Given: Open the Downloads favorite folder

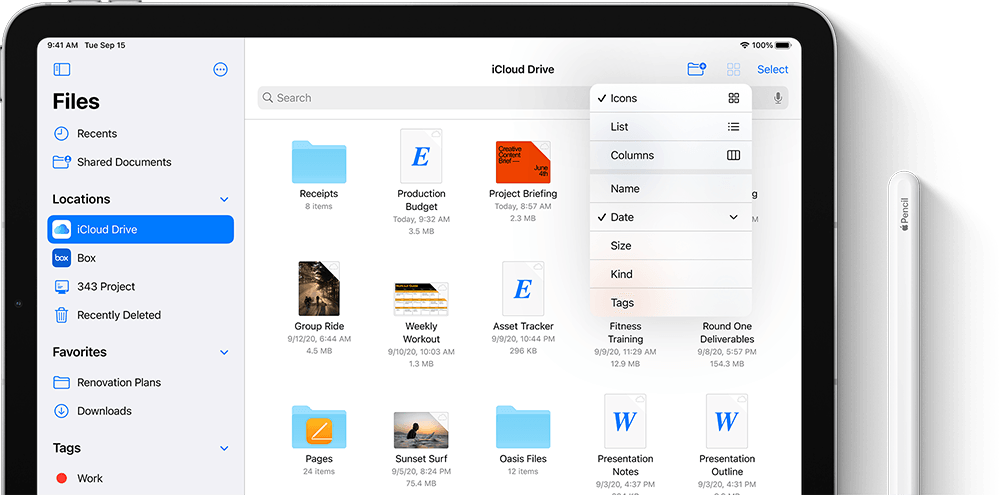Looking at the screenshot, I should point(104,411).
